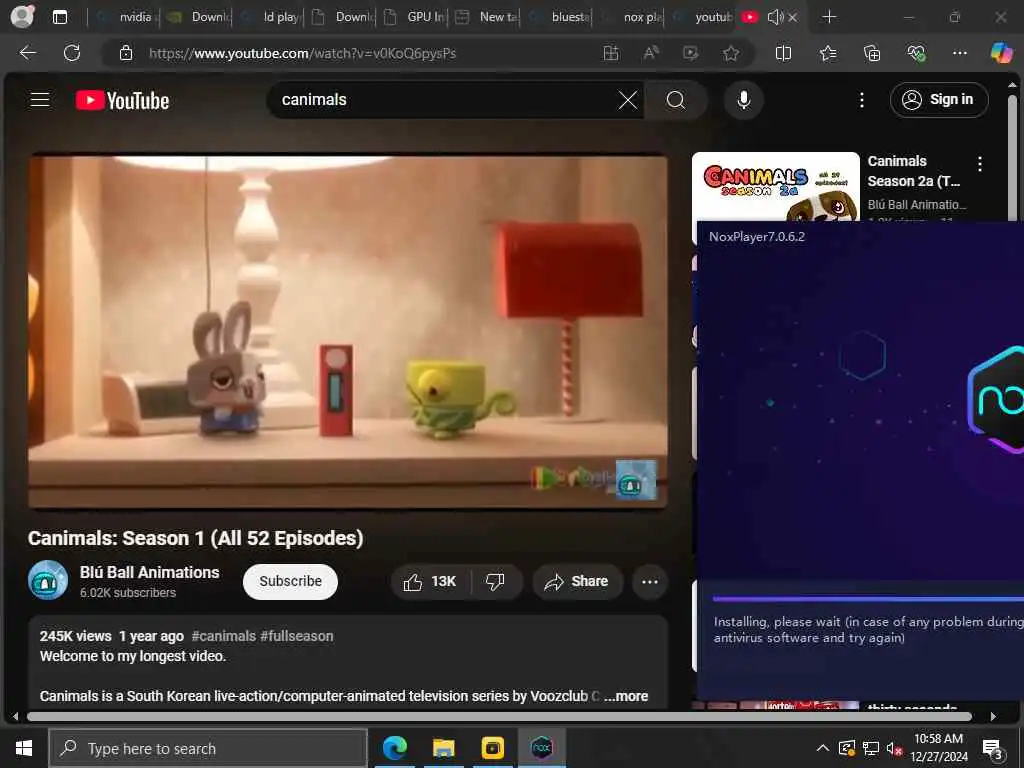Open the YouTube hamburger guide menu
The width and height of the screenshot is (1024, 768).
pos(40,100)
